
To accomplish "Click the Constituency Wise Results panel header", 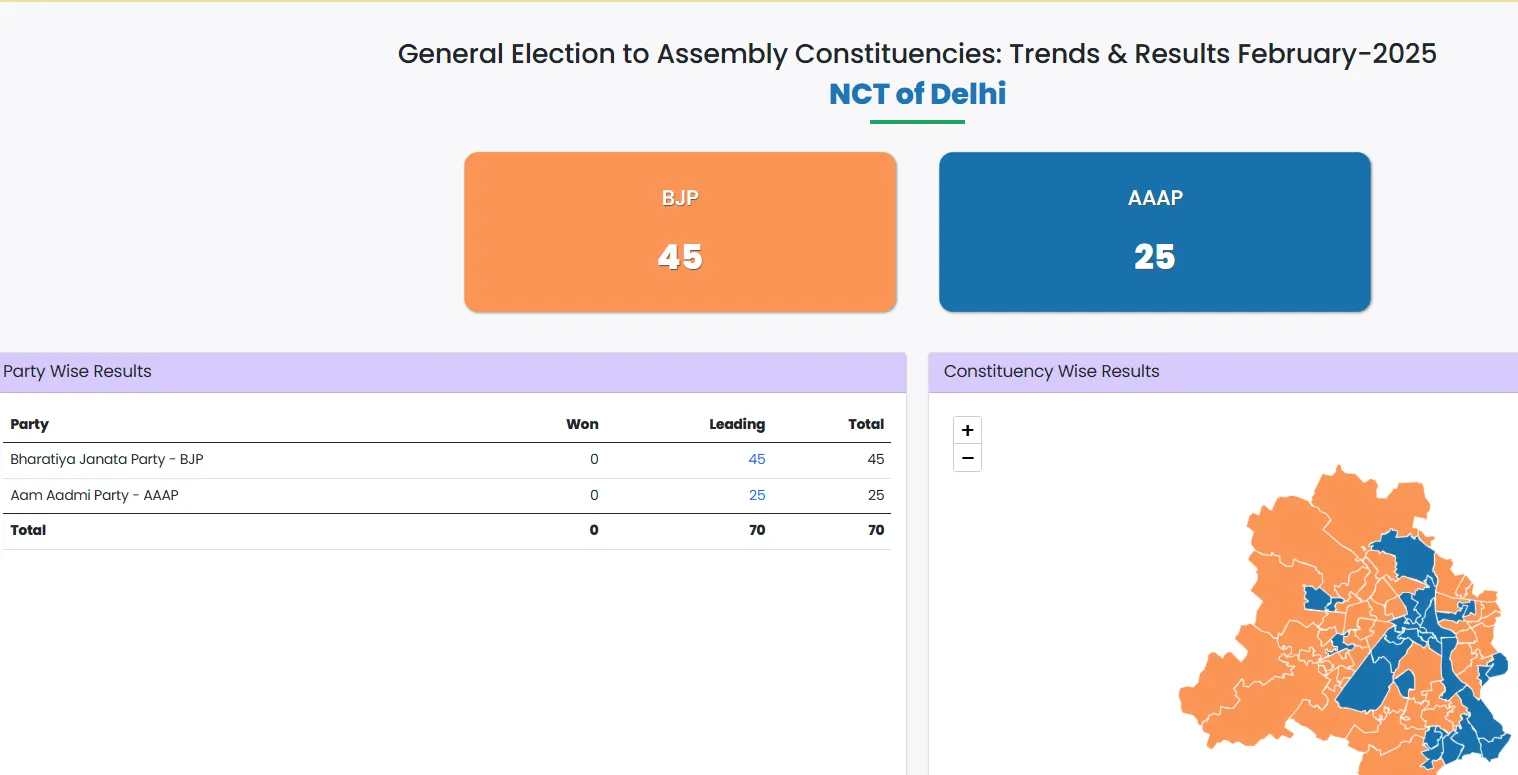I will point(1051,371).
